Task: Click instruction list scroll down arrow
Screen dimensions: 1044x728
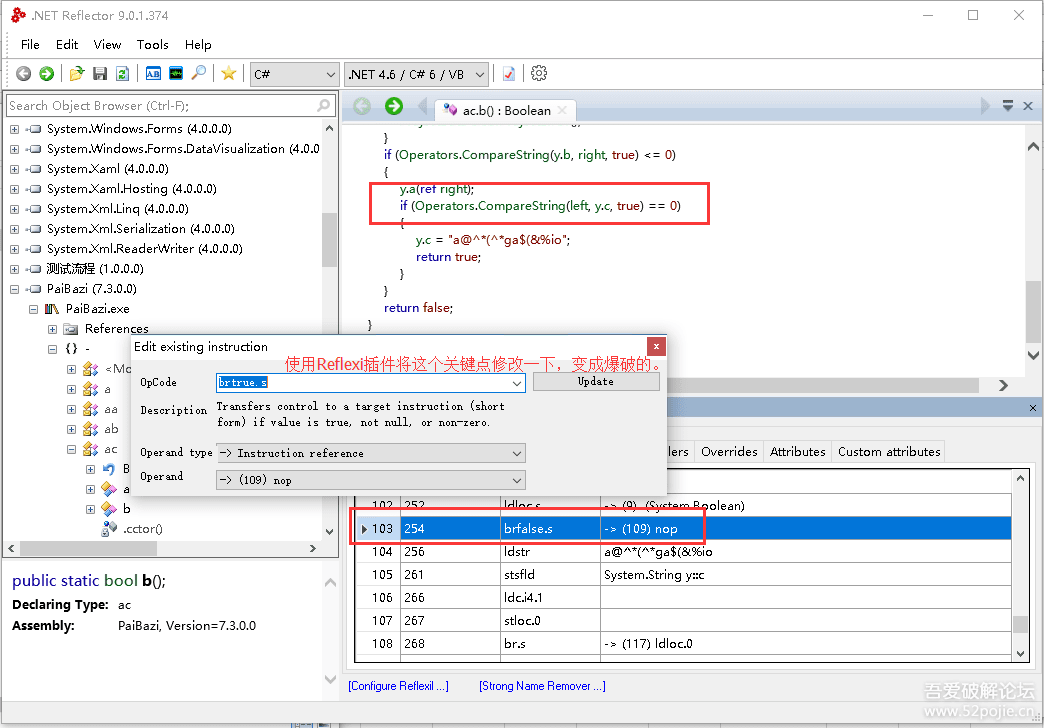Action: [x=1020, y=654]
